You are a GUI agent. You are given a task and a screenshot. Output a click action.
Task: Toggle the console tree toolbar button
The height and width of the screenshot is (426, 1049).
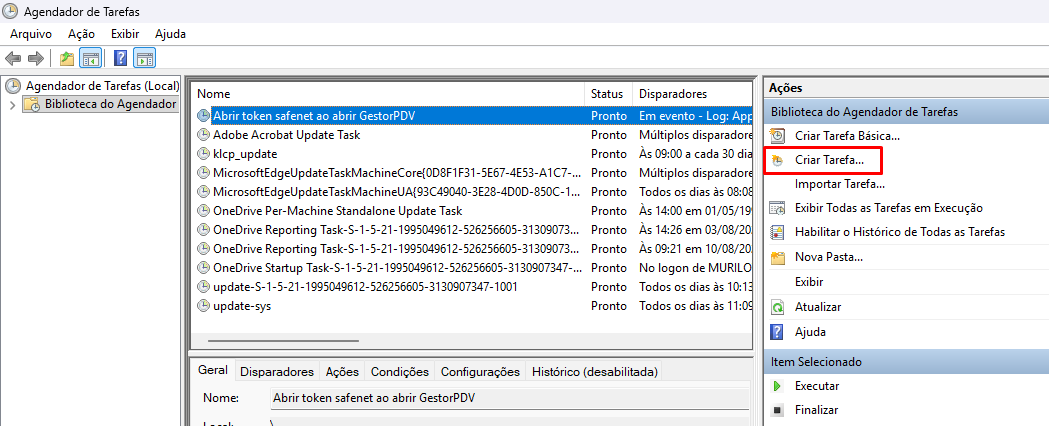click(x=90, y=58)
